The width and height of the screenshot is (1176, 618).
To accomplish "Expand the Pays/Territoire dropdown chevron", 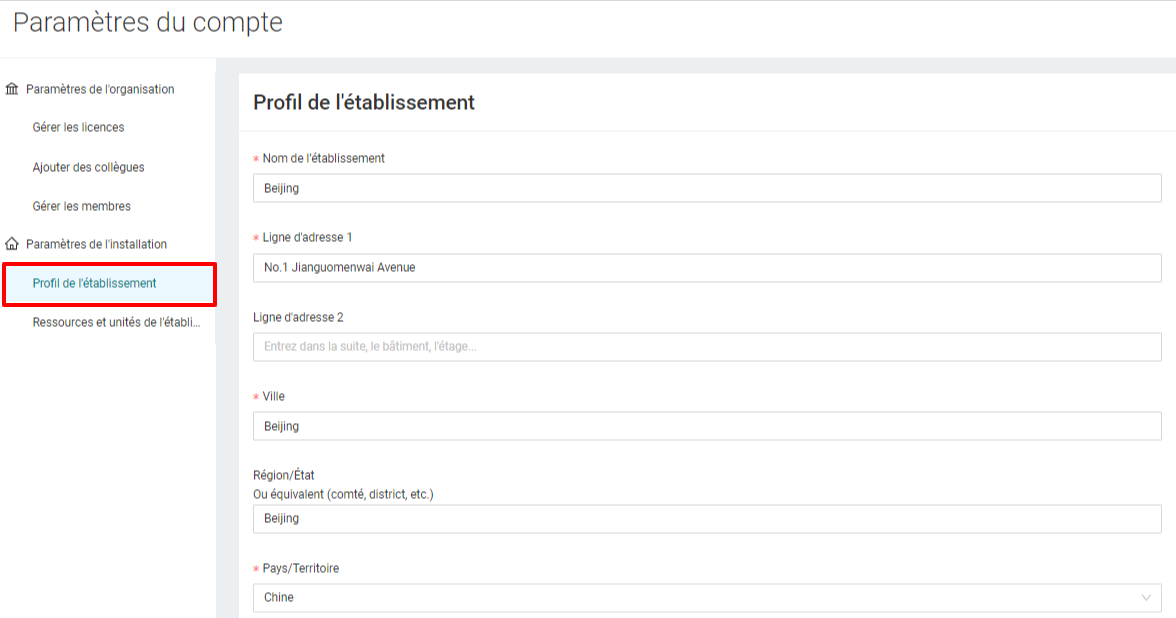I will [x=1146, y=598].
